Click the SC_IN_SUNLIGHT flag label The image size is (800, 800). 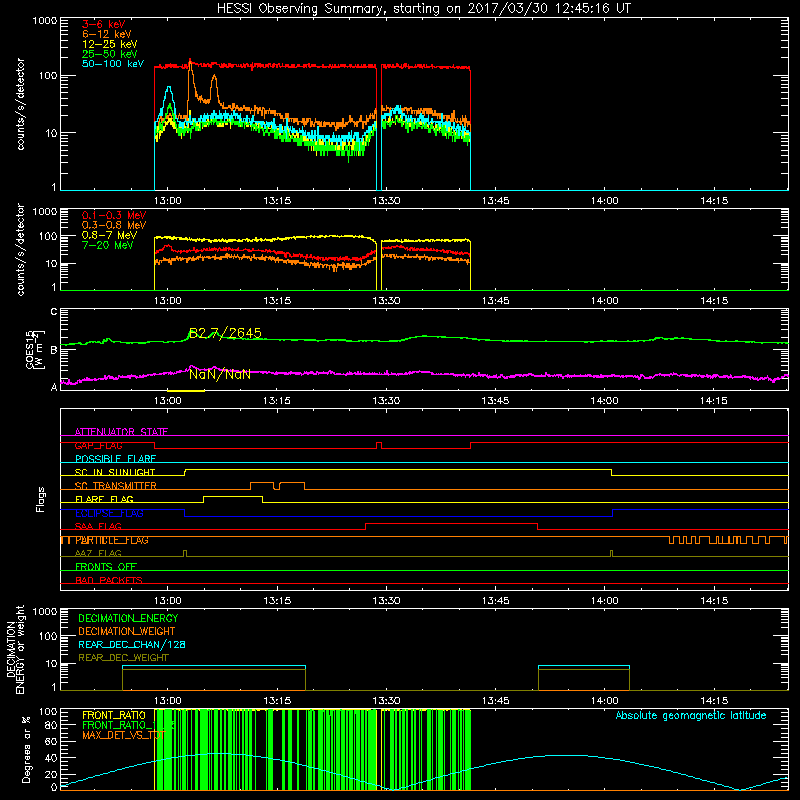point(115,472)
